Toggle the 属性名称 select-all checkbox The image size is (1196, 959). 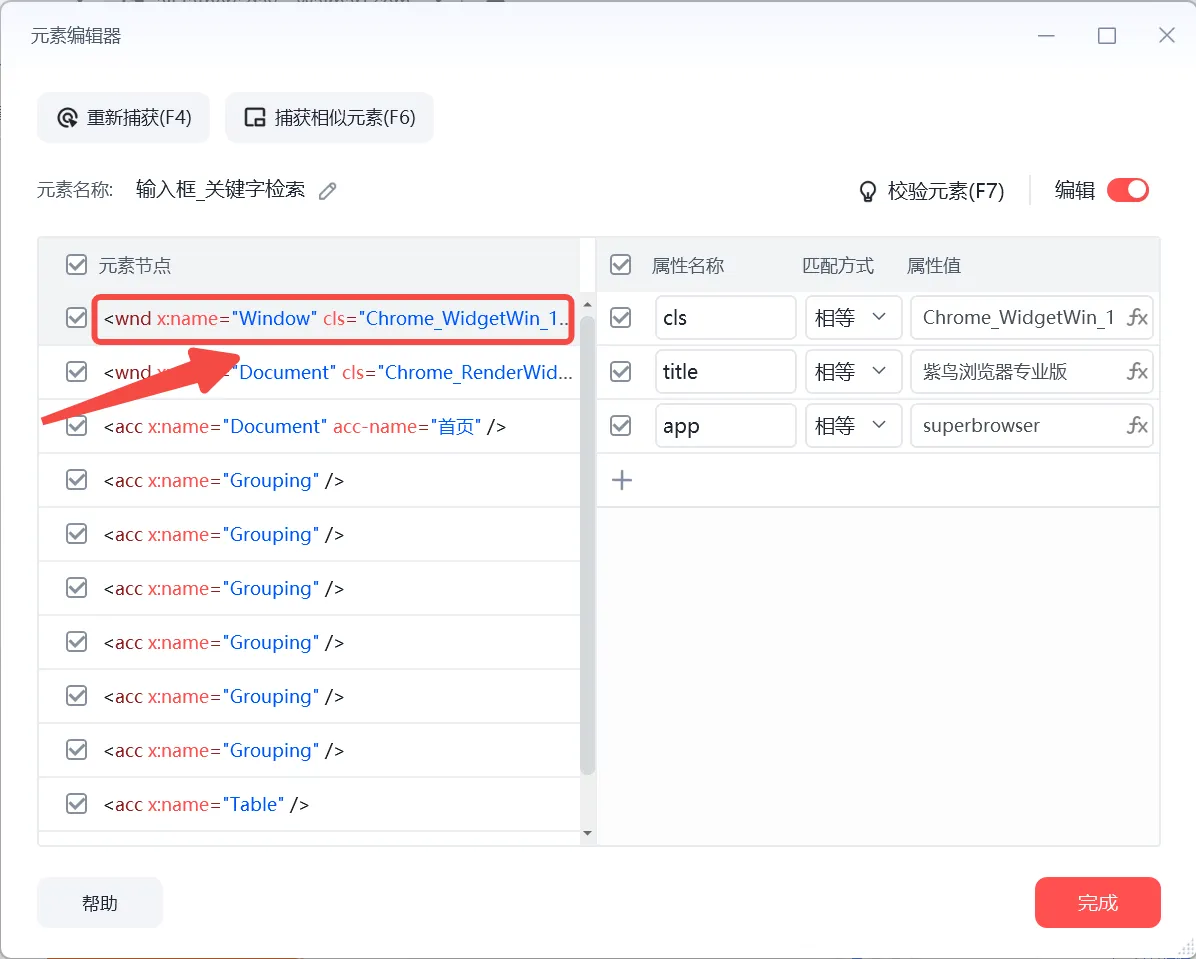click(x=621, y=265)
